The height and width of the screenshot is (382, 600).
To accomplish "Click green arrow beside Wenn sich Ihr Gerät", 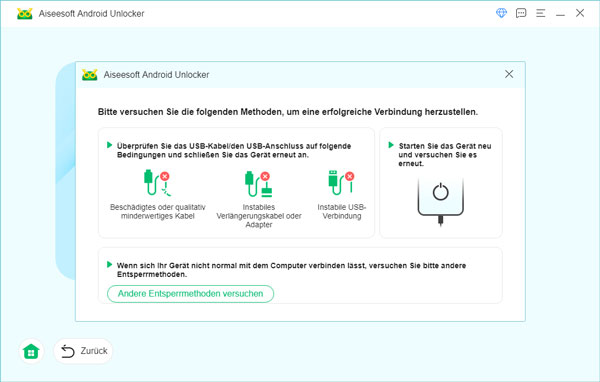I will [110, 264].
